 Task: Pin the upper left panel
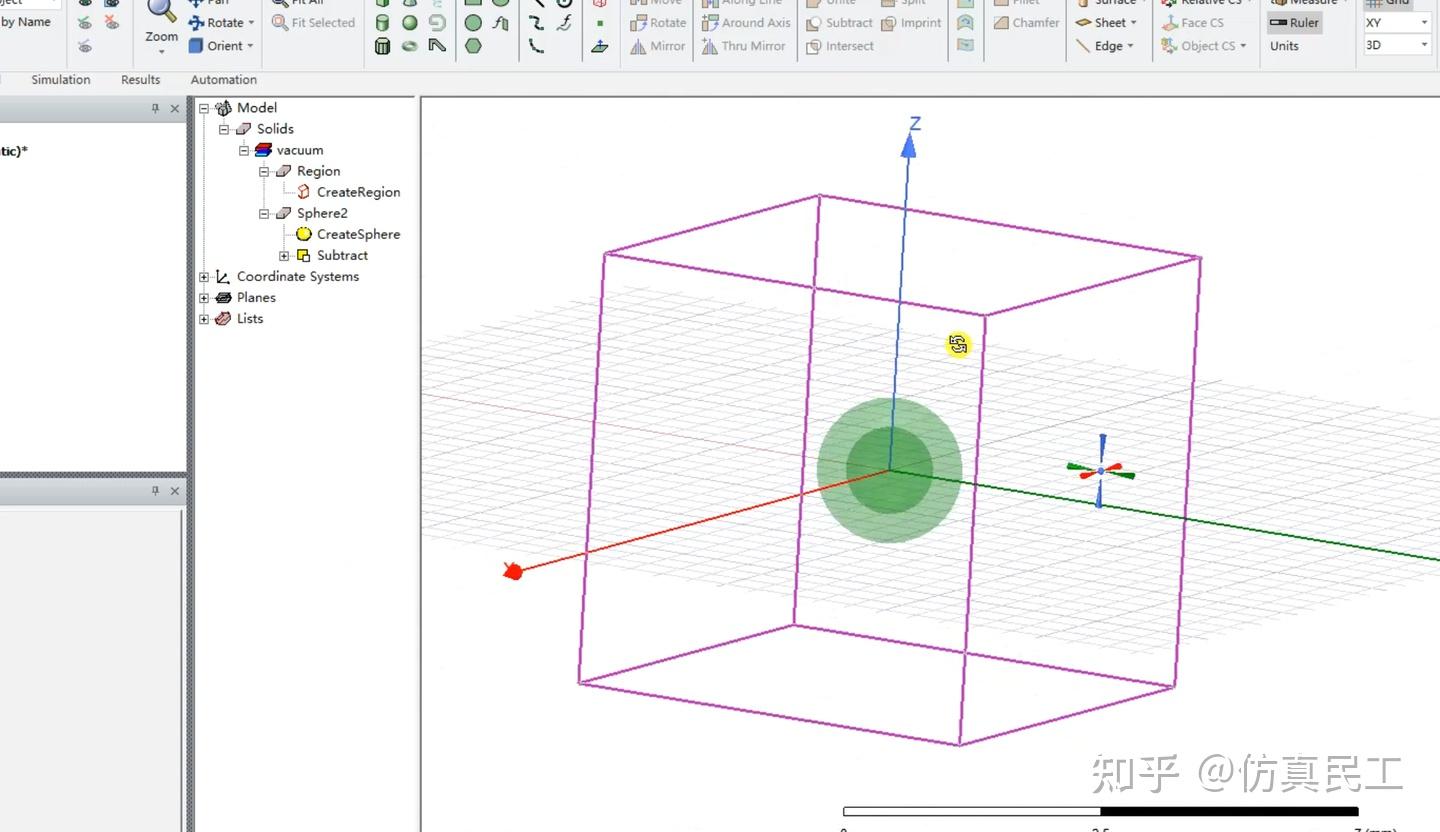click(x=155, y=109)
